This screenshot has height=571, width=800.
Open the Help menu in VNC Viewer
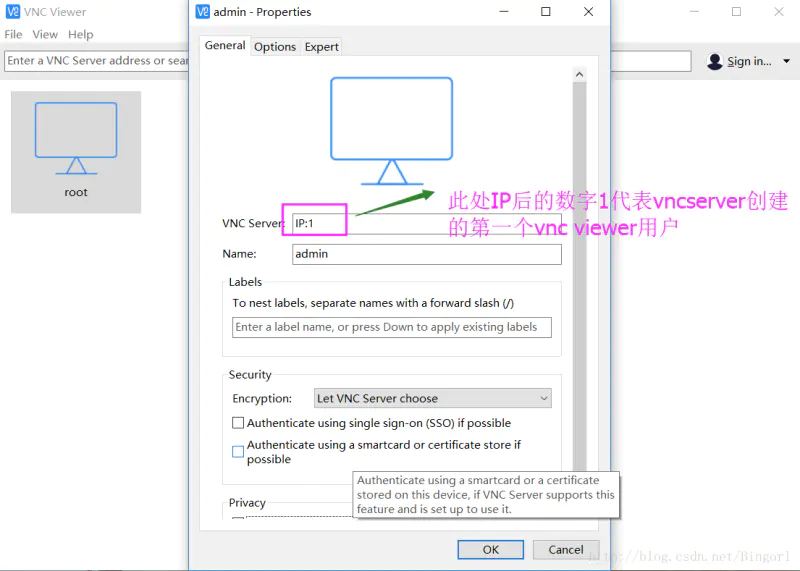point(81,34)
